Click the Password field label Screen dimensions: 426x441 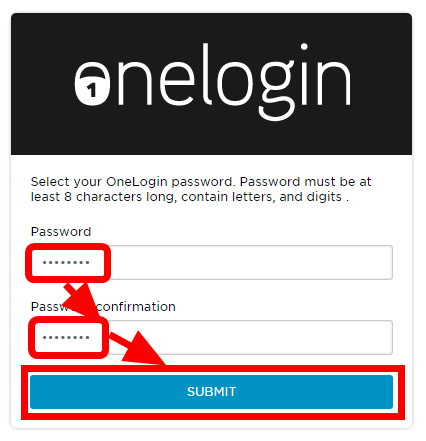(x=61, y=232)
